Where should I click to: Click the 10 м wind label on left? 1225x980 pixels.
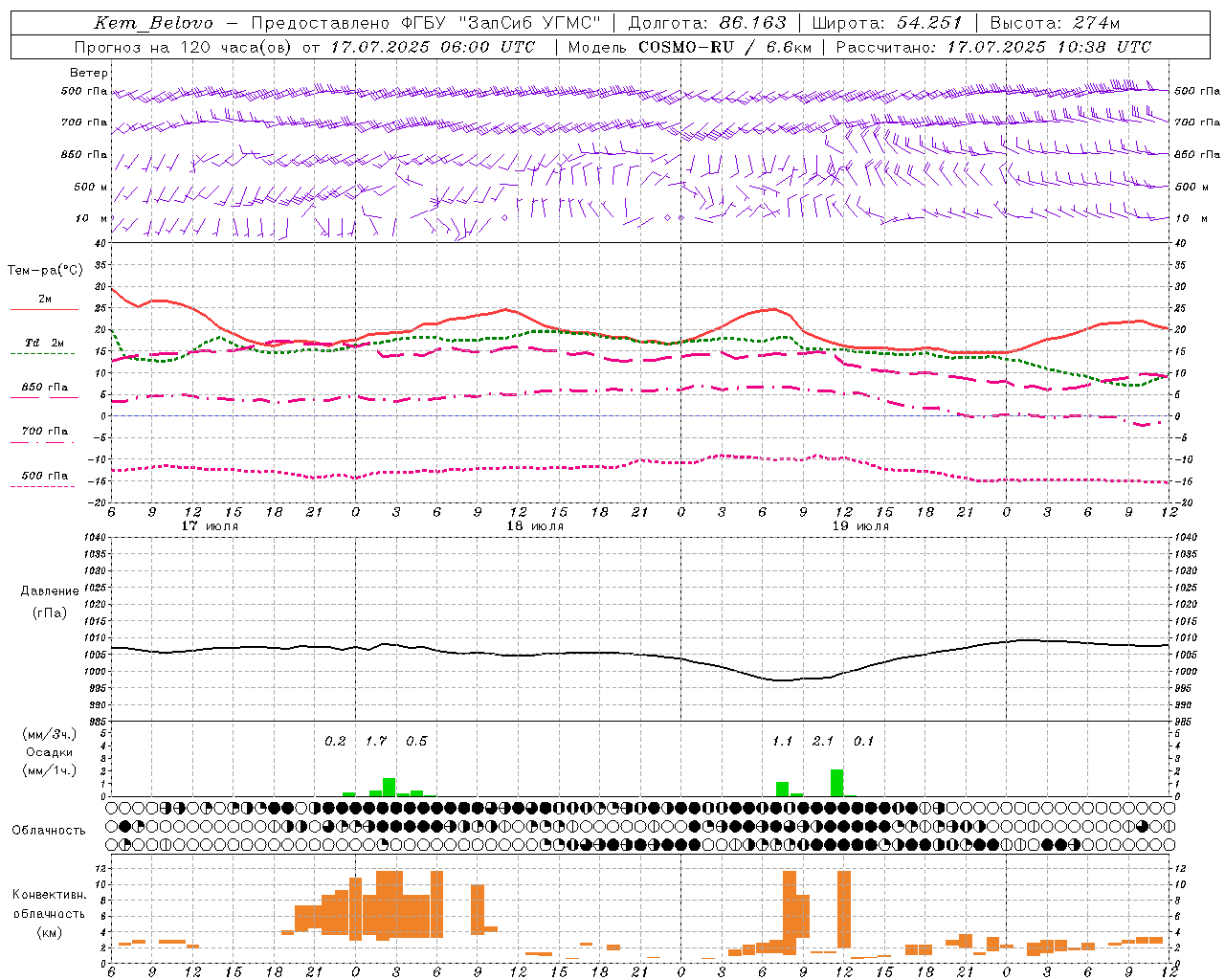(91, 218)
